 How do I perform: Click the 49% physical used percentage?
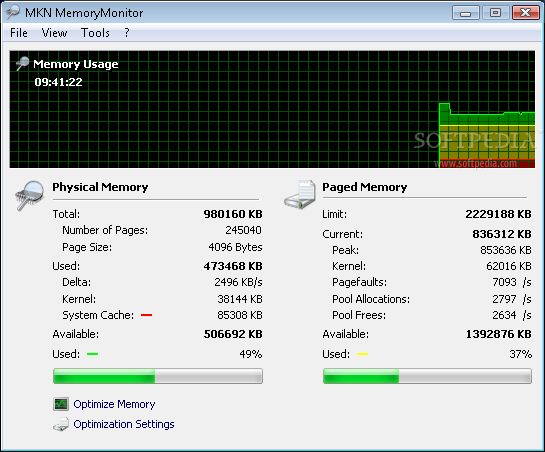251,354
